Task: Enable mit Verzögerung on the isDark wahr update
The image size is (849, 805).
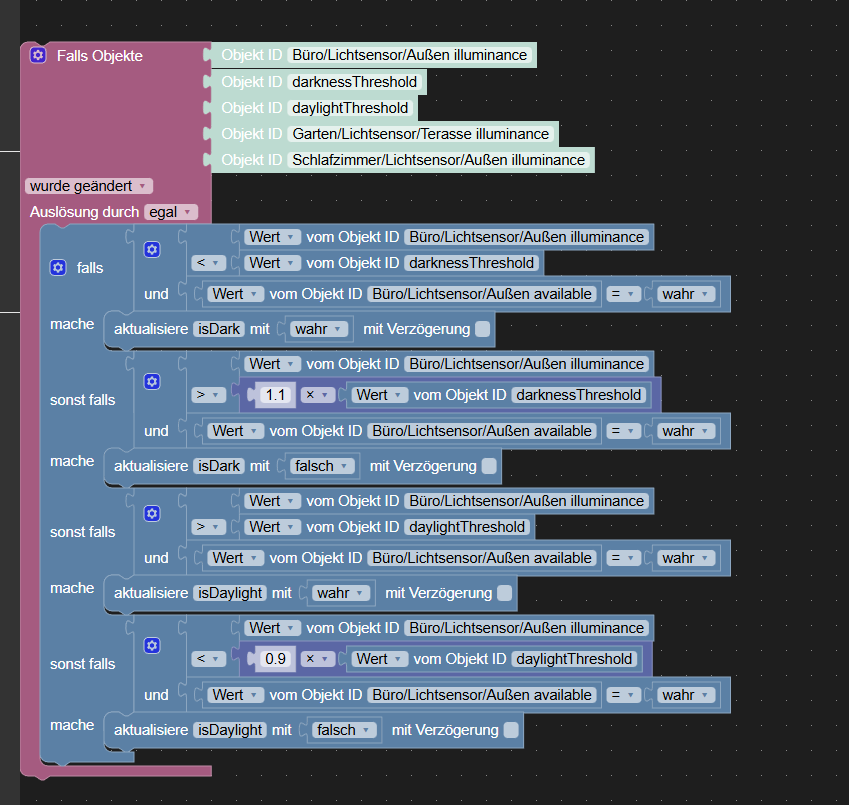Action: point(481,329)
